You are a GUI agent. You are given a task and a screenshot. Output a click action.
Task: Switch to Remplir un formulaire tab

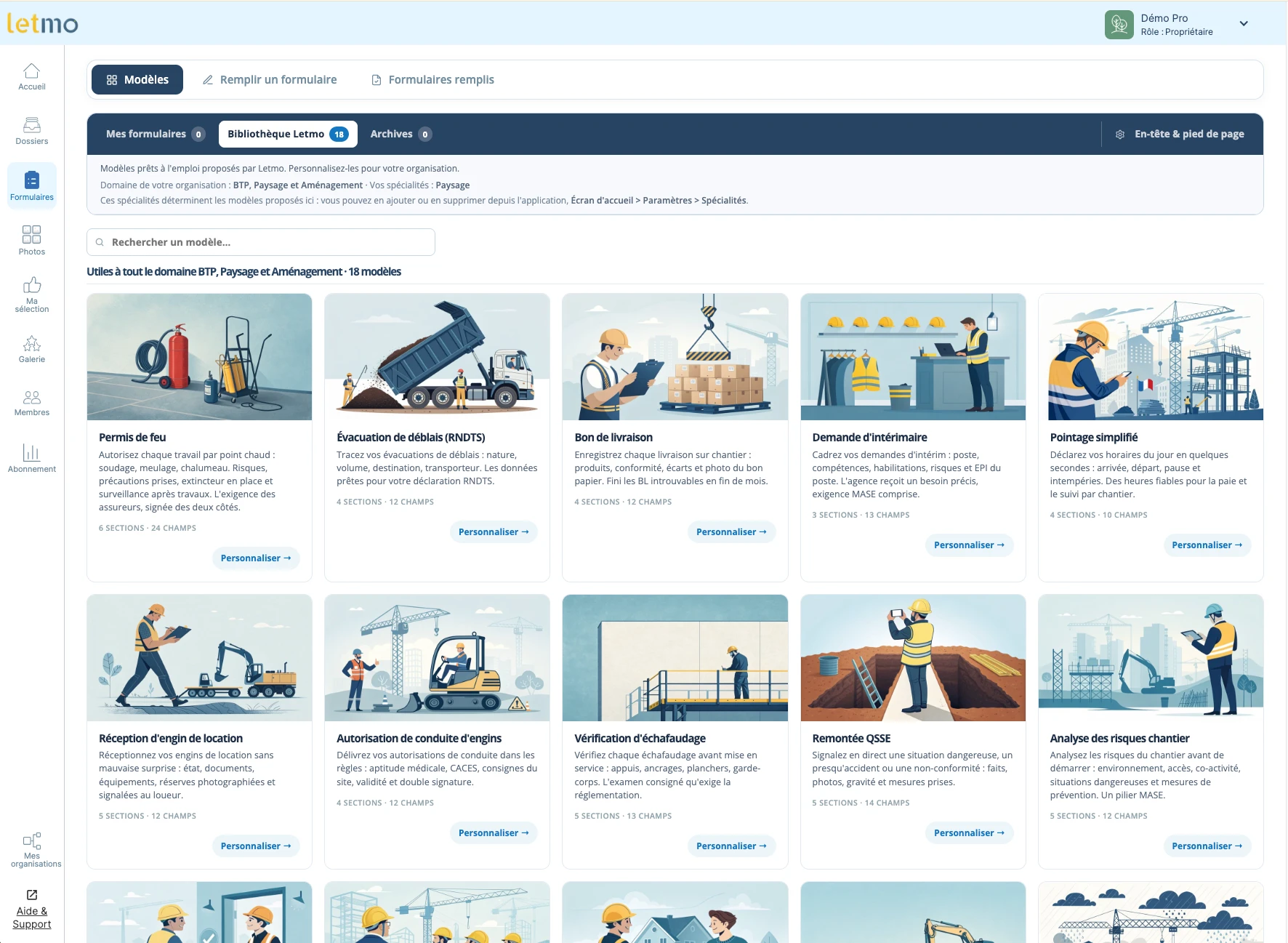[x=270, y=80]
